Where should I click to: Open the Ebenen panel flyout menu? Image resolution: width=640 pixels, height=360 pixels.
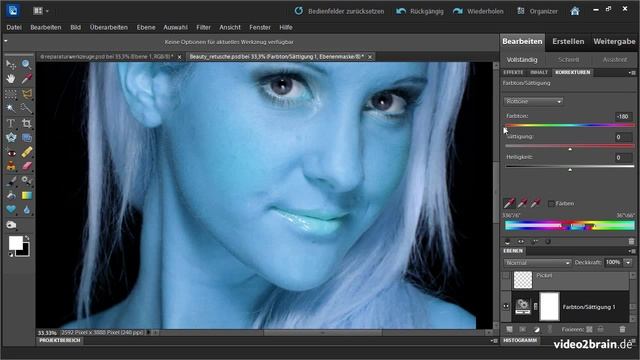pos(632,251)
